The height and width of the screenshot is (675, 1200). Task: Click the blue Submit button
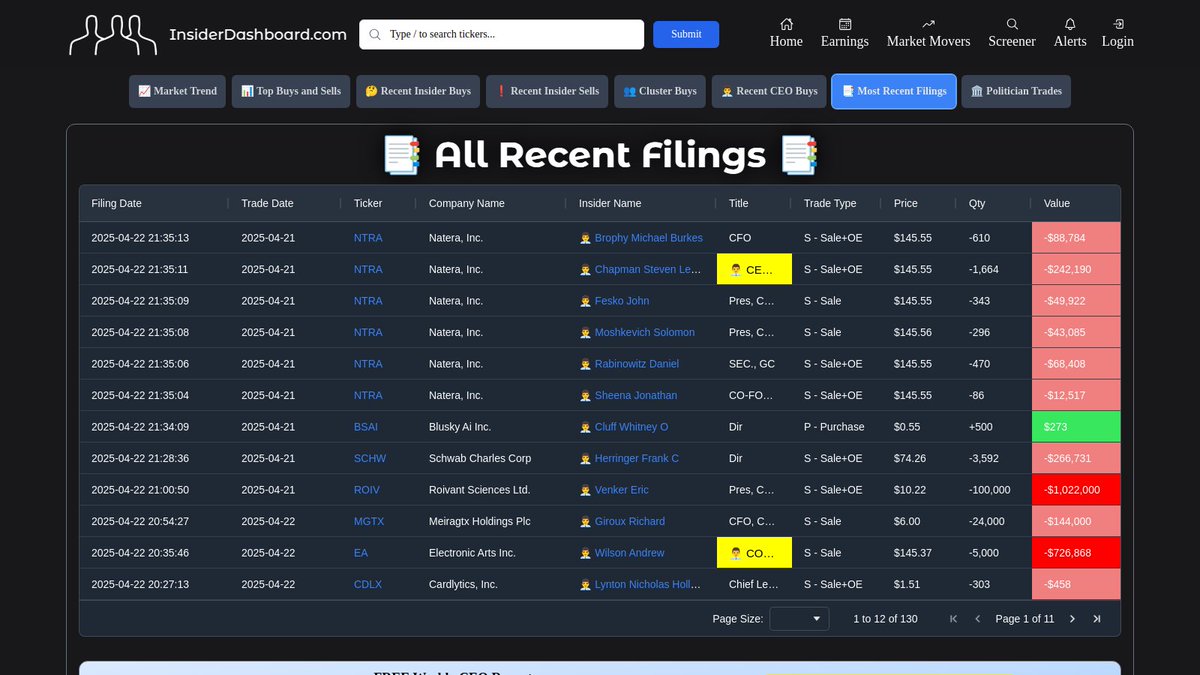pyautogui.click(x=686, y=34)
